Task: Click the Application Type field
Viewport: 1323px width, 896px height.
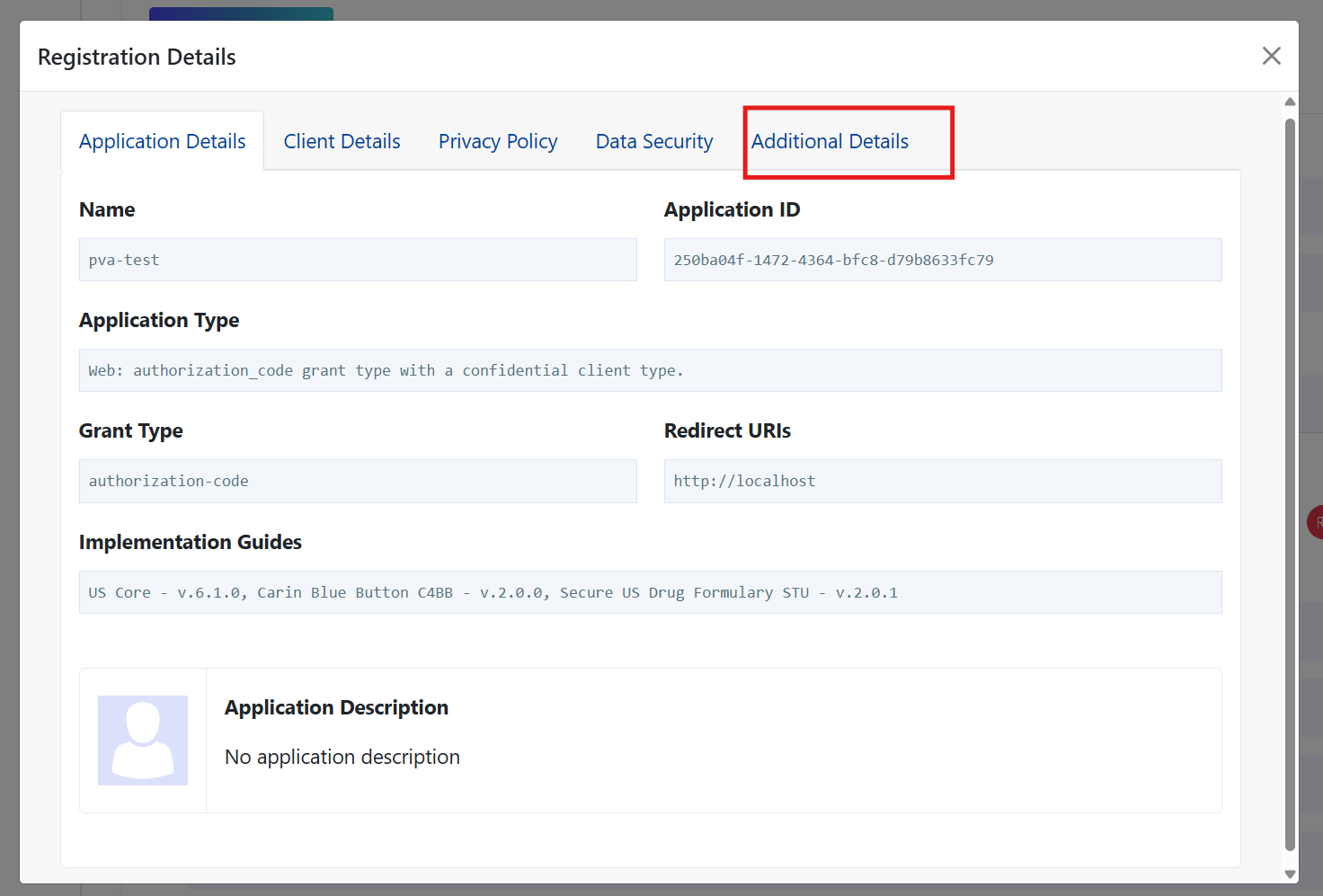Action: coord(651,370)
